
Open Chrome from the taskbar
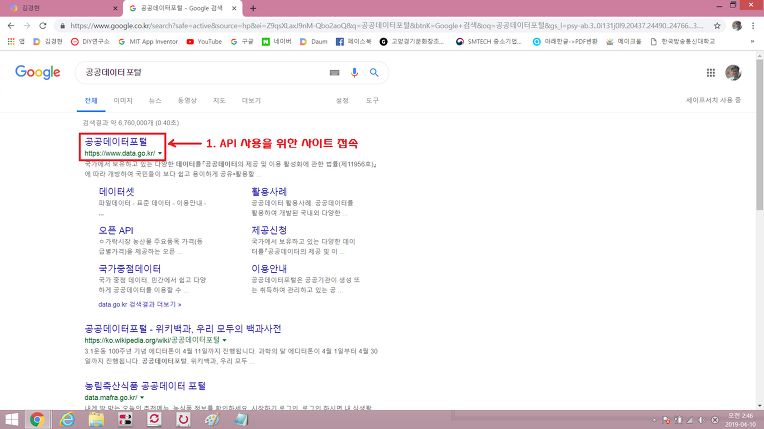[37, 419]
